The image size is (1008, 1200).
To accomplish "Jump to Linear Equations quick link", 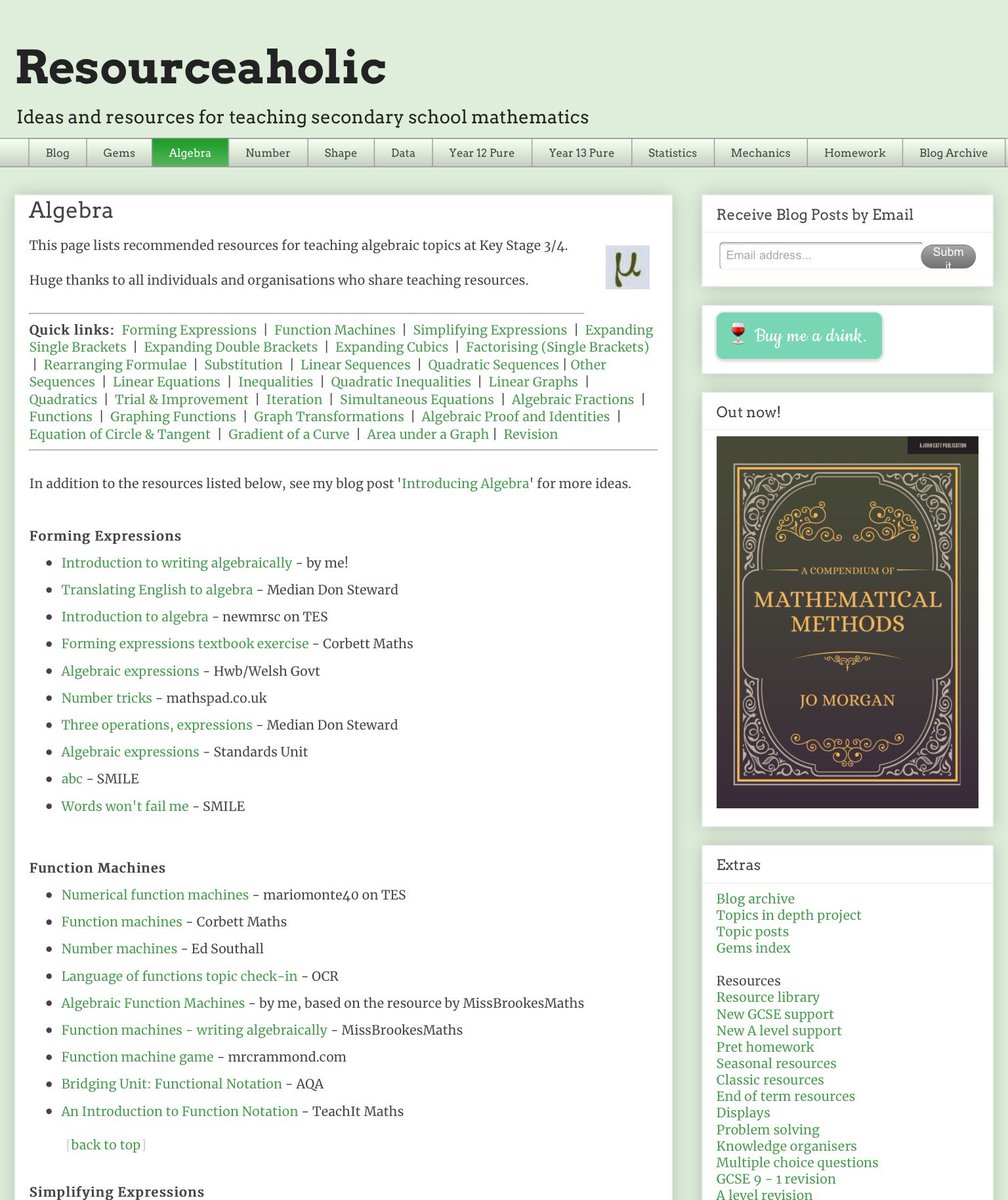I will coord(166,382).
